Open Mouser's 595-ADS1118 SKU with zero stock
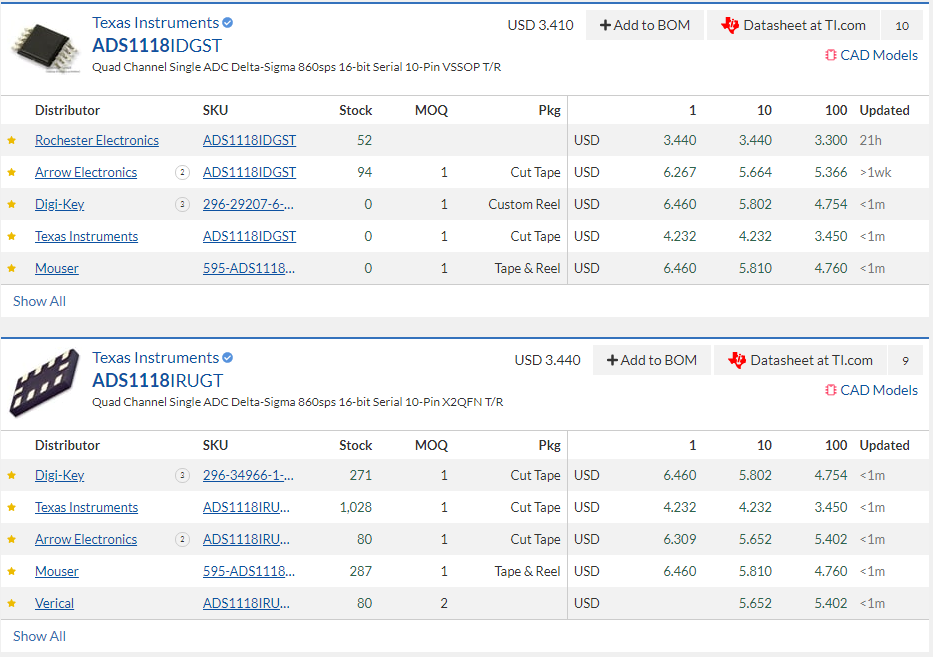Screen dimensions: 933x657 coord(249,269)
